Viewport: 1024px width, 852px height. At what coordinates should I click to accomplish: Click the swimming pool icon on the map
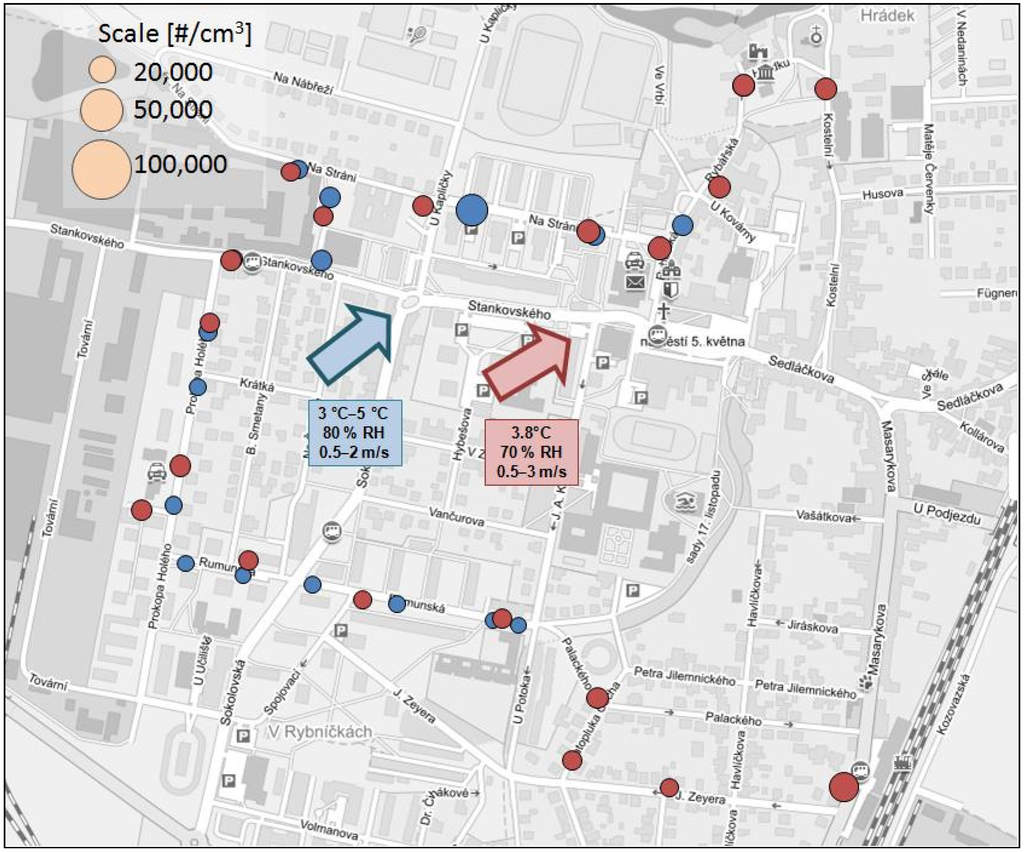tap(685, 502)
